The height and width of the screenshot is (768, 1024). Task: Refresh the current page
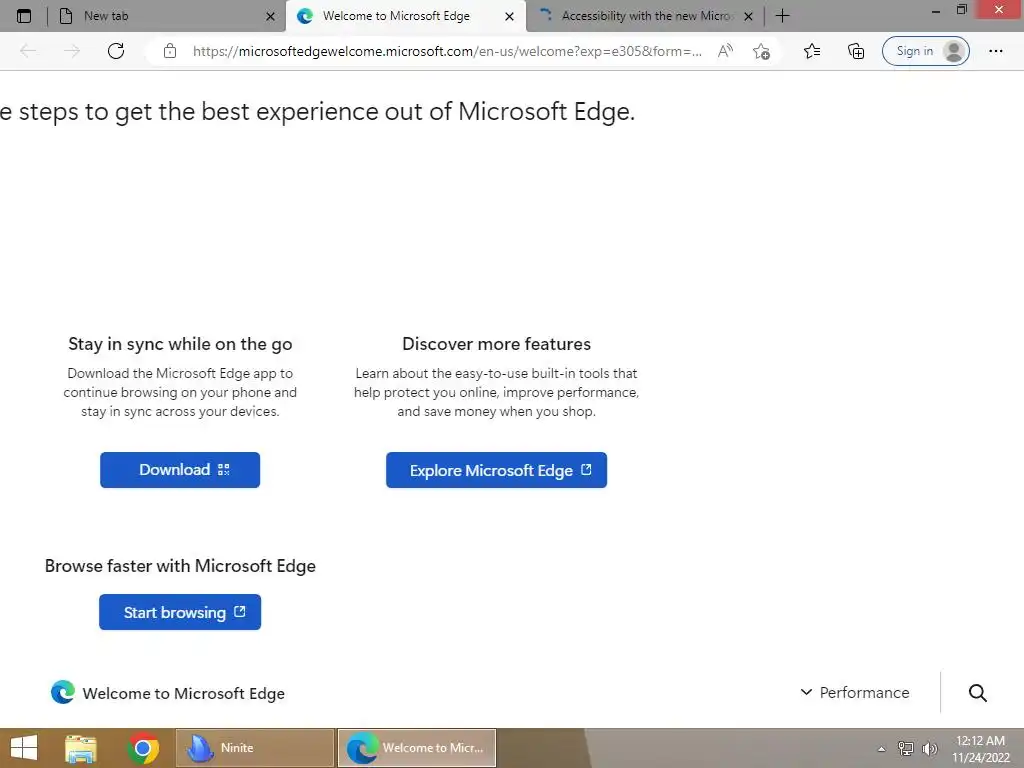coord(116,51)
